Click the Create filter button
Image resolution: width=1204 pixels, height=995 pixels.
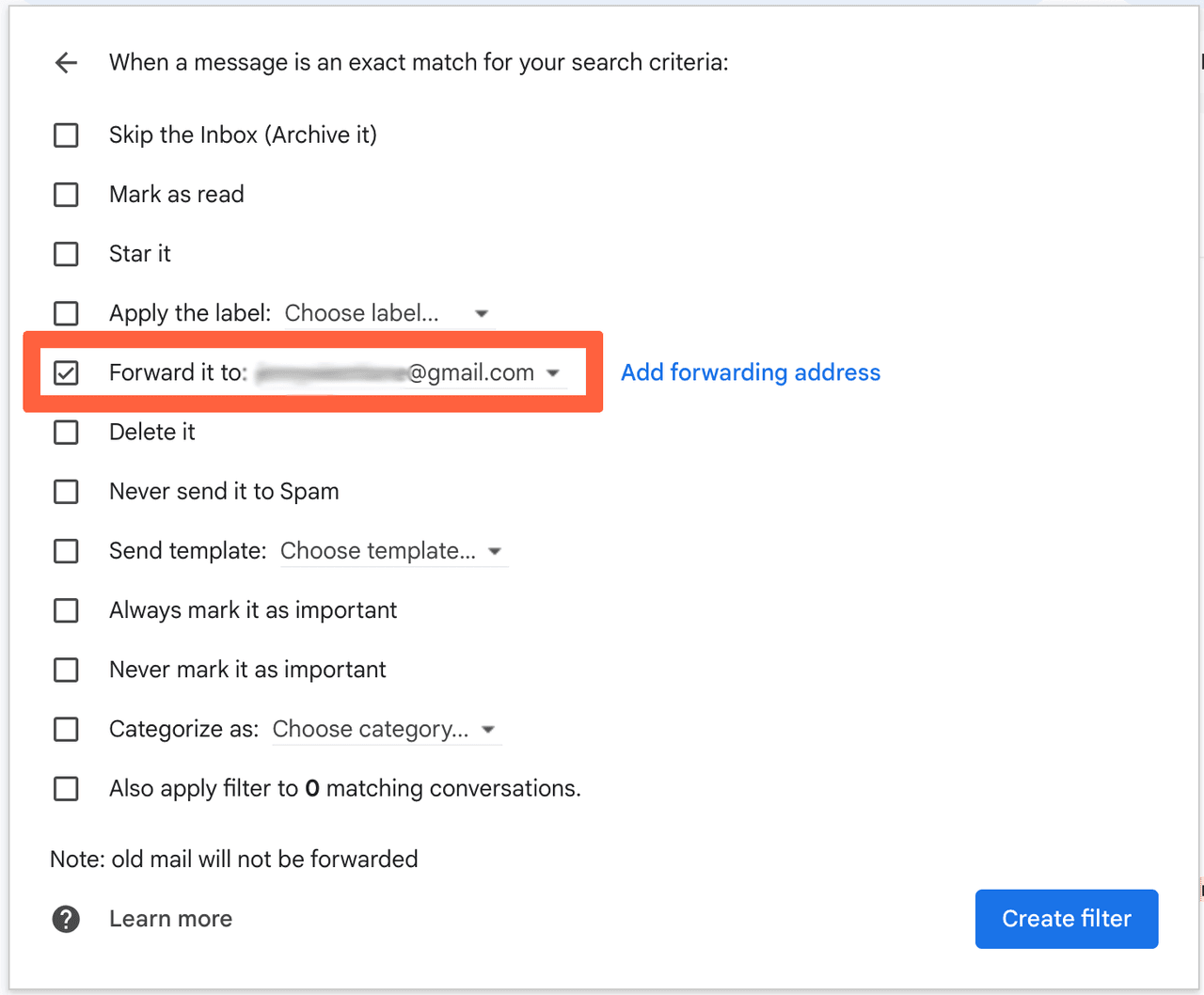tap(1066, 919)
